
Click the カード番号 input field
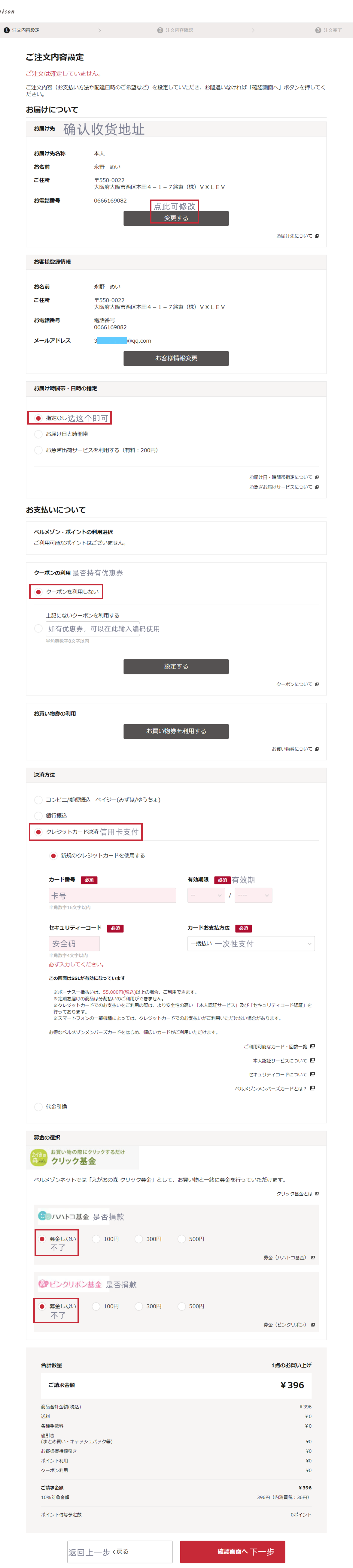tap(112, 895)
